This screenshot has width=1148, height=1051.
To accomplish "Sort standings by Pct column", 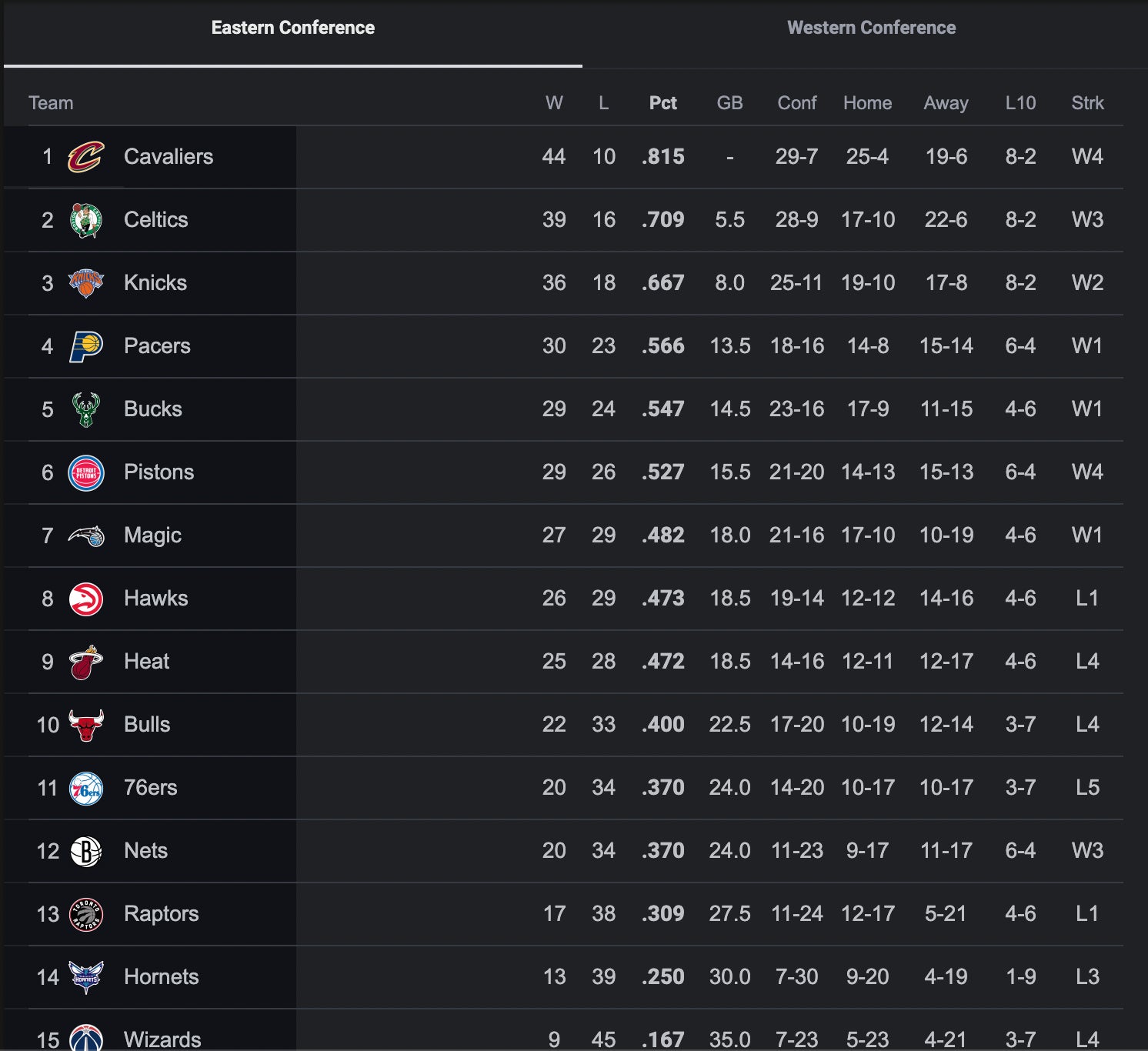I will tap(662, 103).
